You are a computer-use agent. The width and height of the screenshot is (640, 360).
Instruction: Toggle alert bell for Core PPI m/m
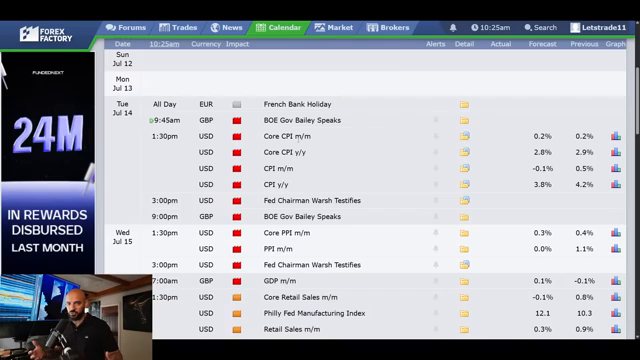[x=436, y=233]
